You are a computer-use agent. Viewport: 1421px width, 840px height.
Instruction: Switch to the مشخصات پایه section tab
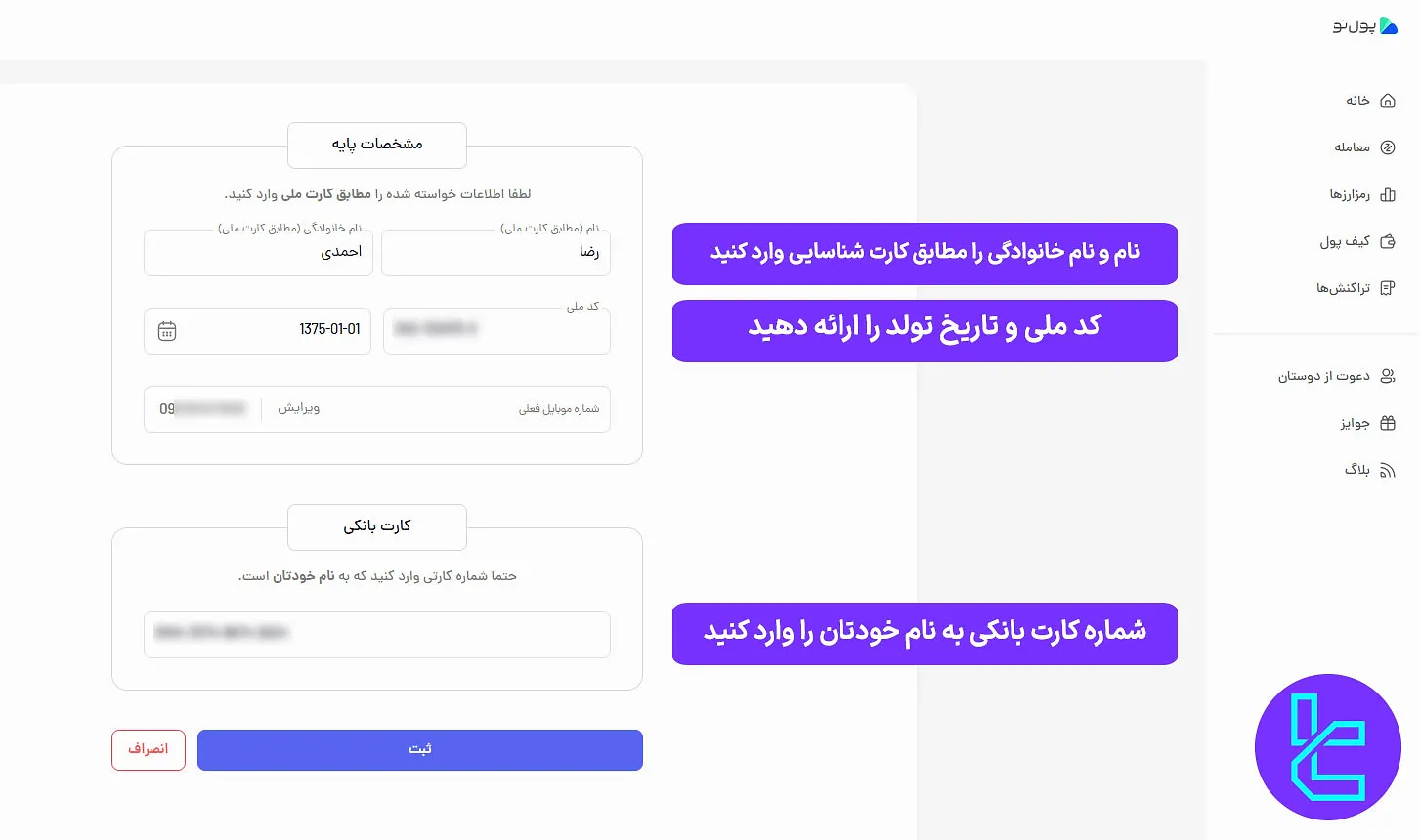pos(376,144)
